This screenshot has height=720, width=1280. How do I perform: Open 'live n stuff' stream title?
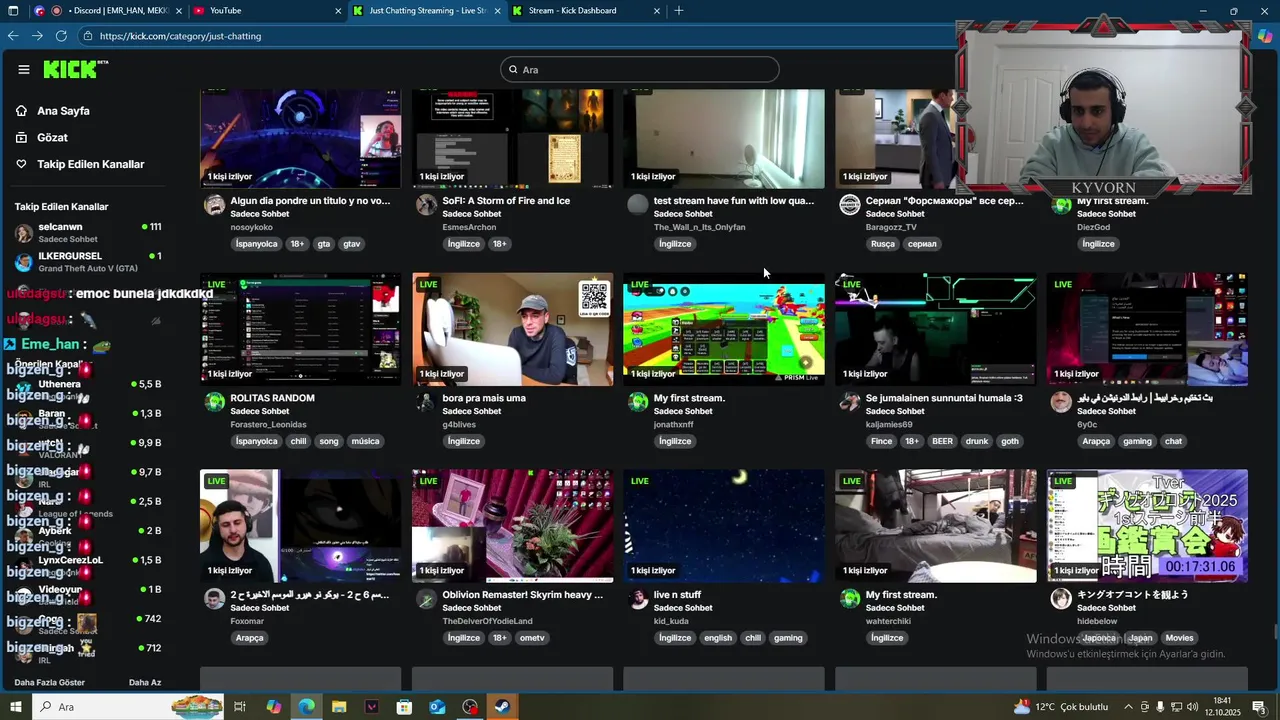(x=677, y=595)
